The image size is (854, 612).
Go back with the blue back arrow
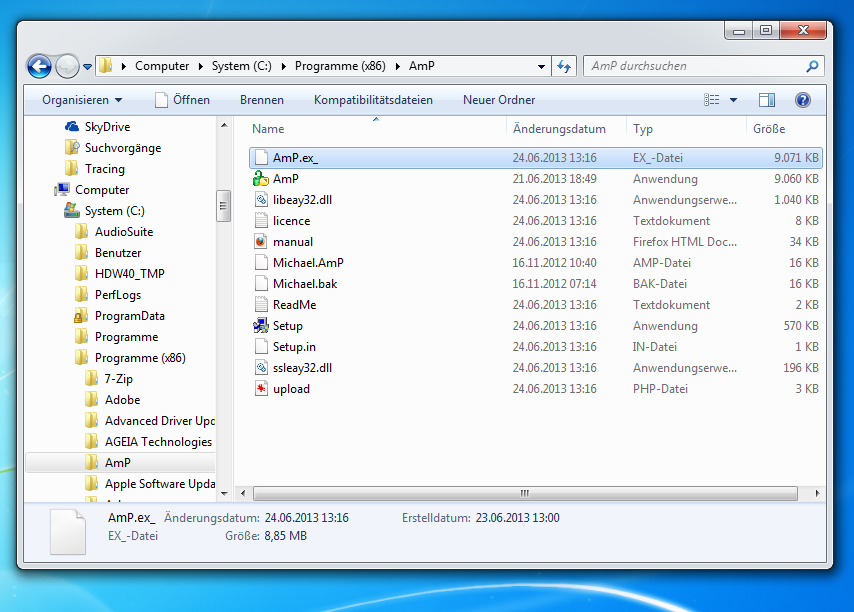[x=39, y=66]
